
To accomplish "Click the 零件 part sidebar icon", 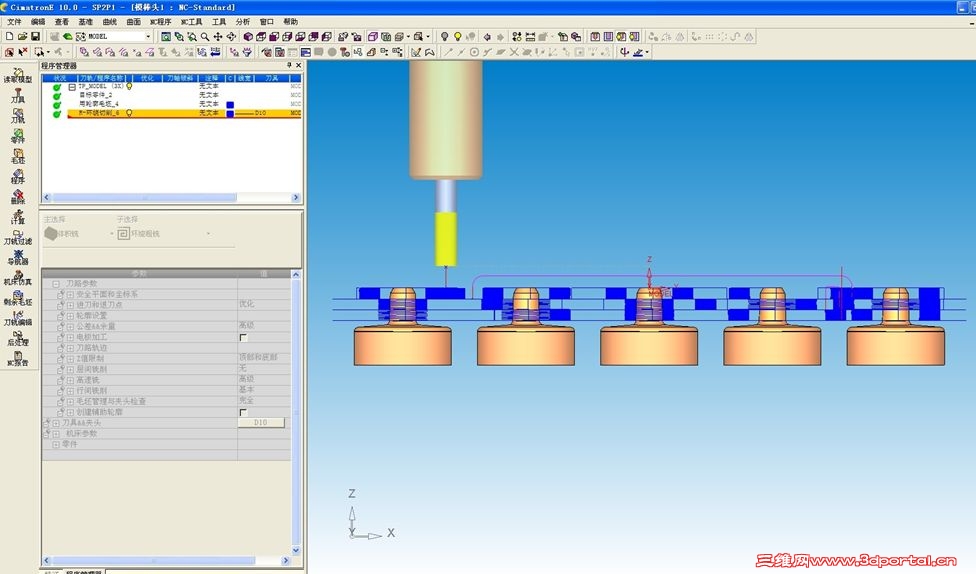I will pyautogui.click(x=17, y=136).
